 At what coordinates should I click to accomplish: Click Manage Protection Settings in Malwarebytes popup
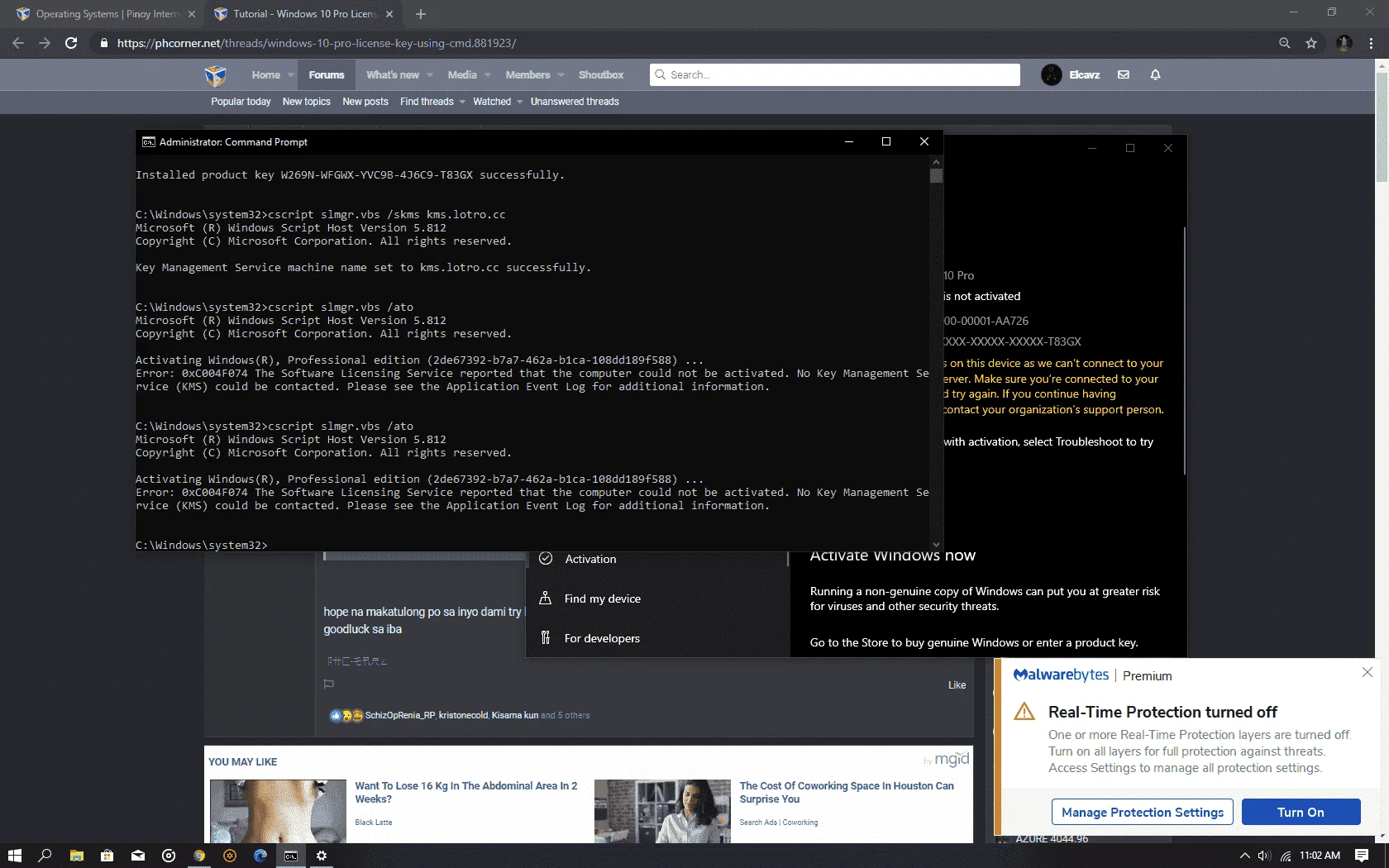click(1142, 812)
